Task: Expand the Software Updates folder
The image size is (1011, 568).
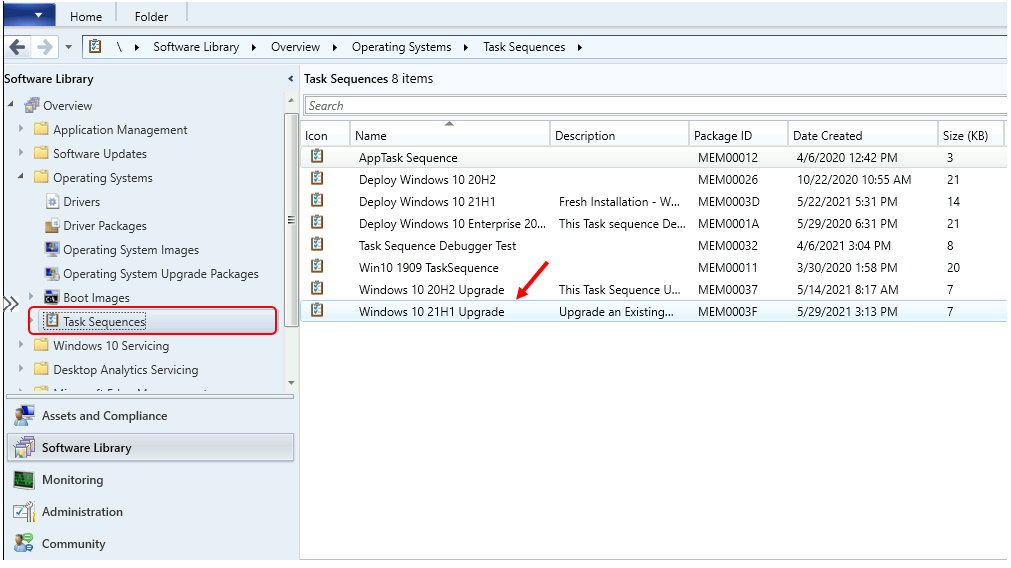Action: tap(21, 153)
